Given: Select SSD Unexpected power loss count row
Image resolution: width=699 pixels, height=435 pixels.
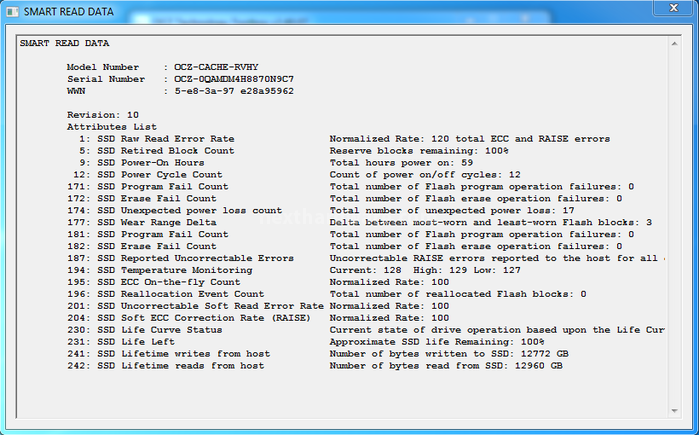Looking at the screenshot, I should coord(321,211).
